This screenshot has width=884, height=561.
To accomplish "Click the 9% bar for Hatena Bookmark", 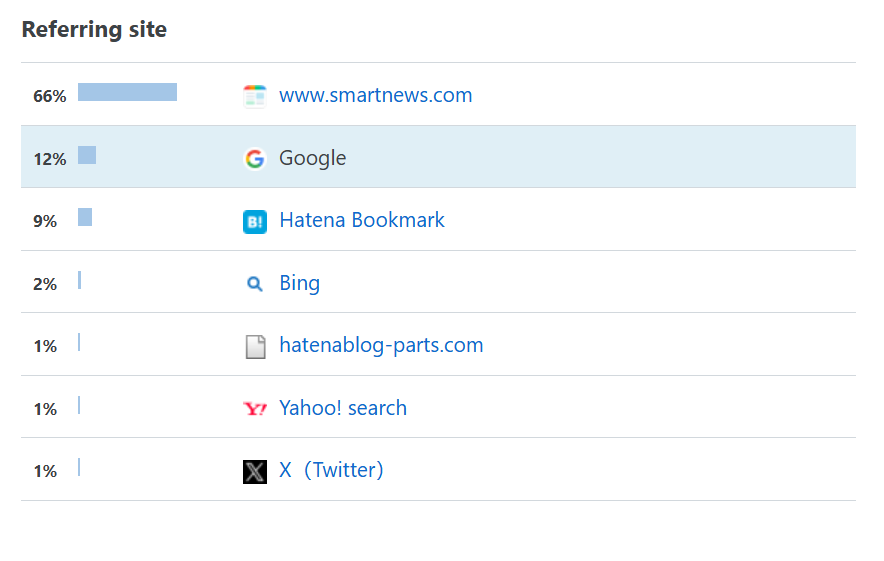I will coord(85,217).
